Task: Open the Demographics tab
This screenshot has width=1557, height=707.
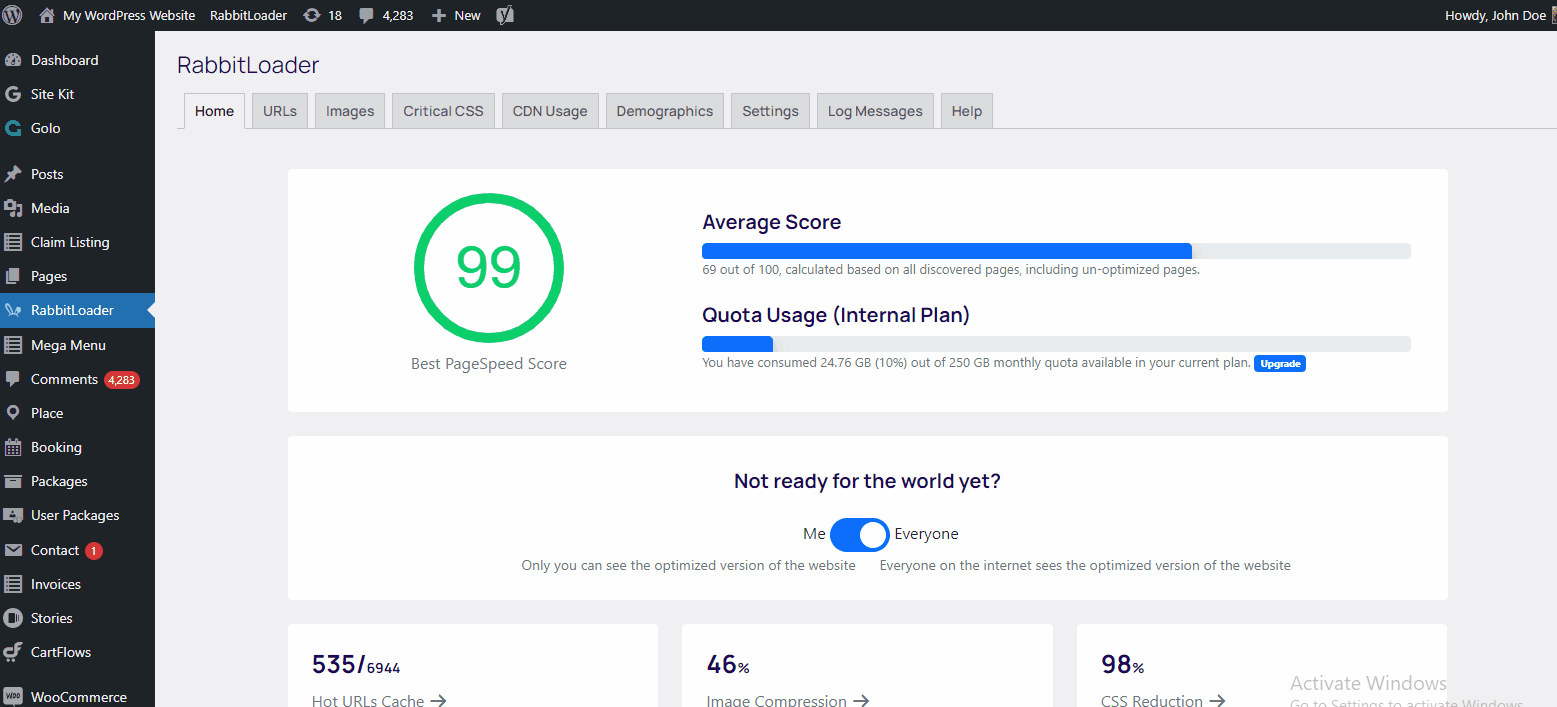Action: pos(665,111)
